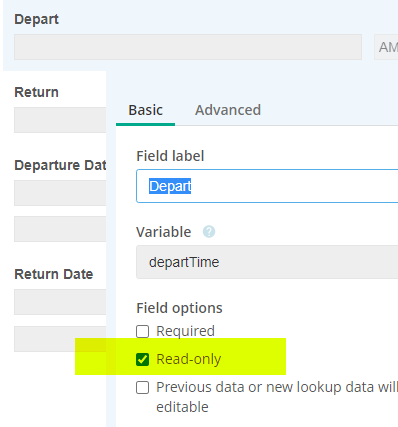Switch to the Advanced tab

228,110
